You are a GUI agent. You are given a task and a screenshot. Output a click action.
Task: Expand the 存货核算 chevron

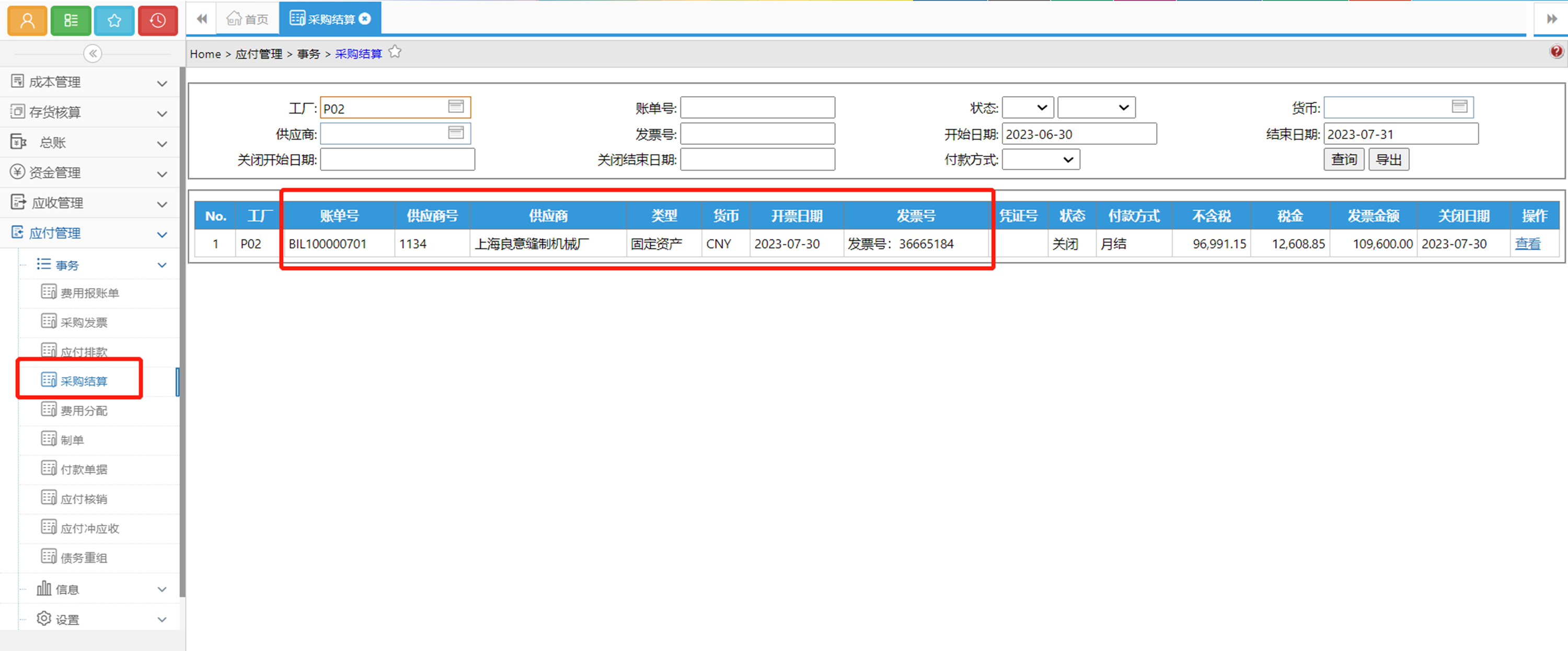click(x=162, y=114)
